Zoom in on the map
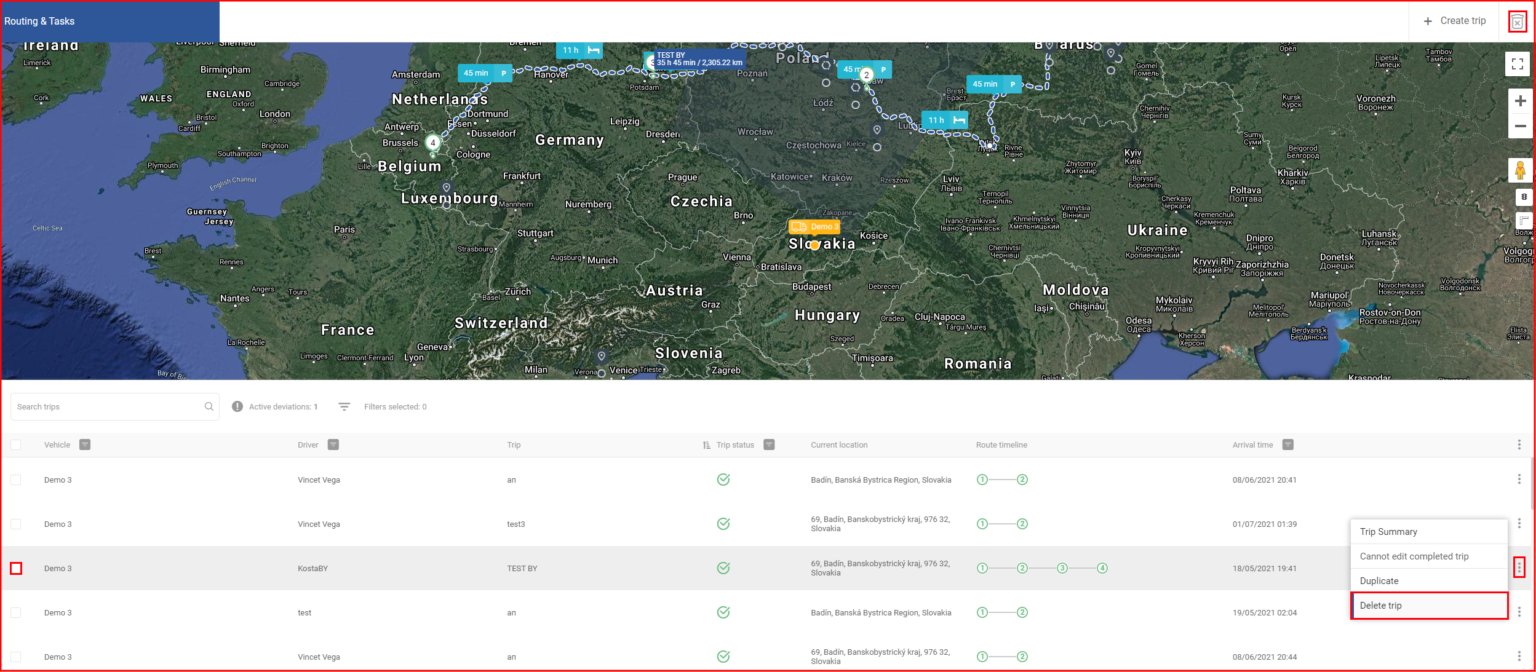 pos(1520,101)
